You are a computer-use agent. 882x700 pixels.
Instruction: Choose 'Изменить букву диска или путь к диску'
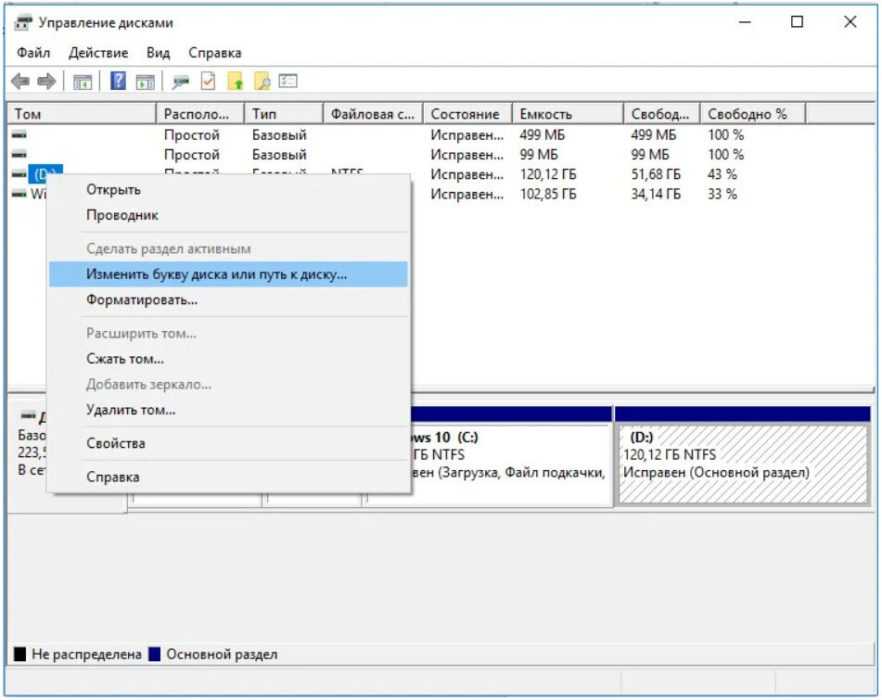click(x=216, y=274)
